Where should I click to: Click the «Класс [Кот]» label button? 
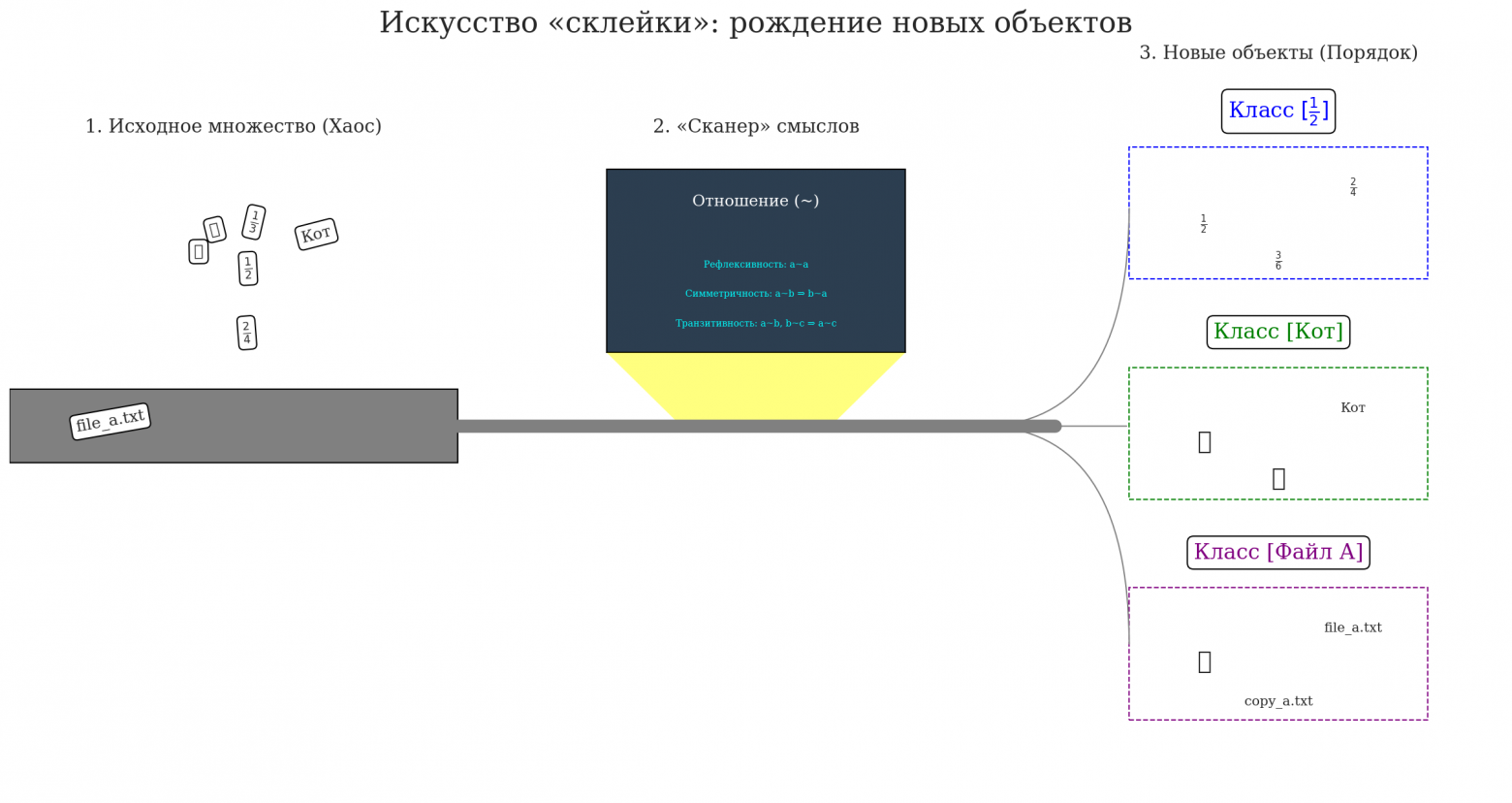(x=1277, y=331)
